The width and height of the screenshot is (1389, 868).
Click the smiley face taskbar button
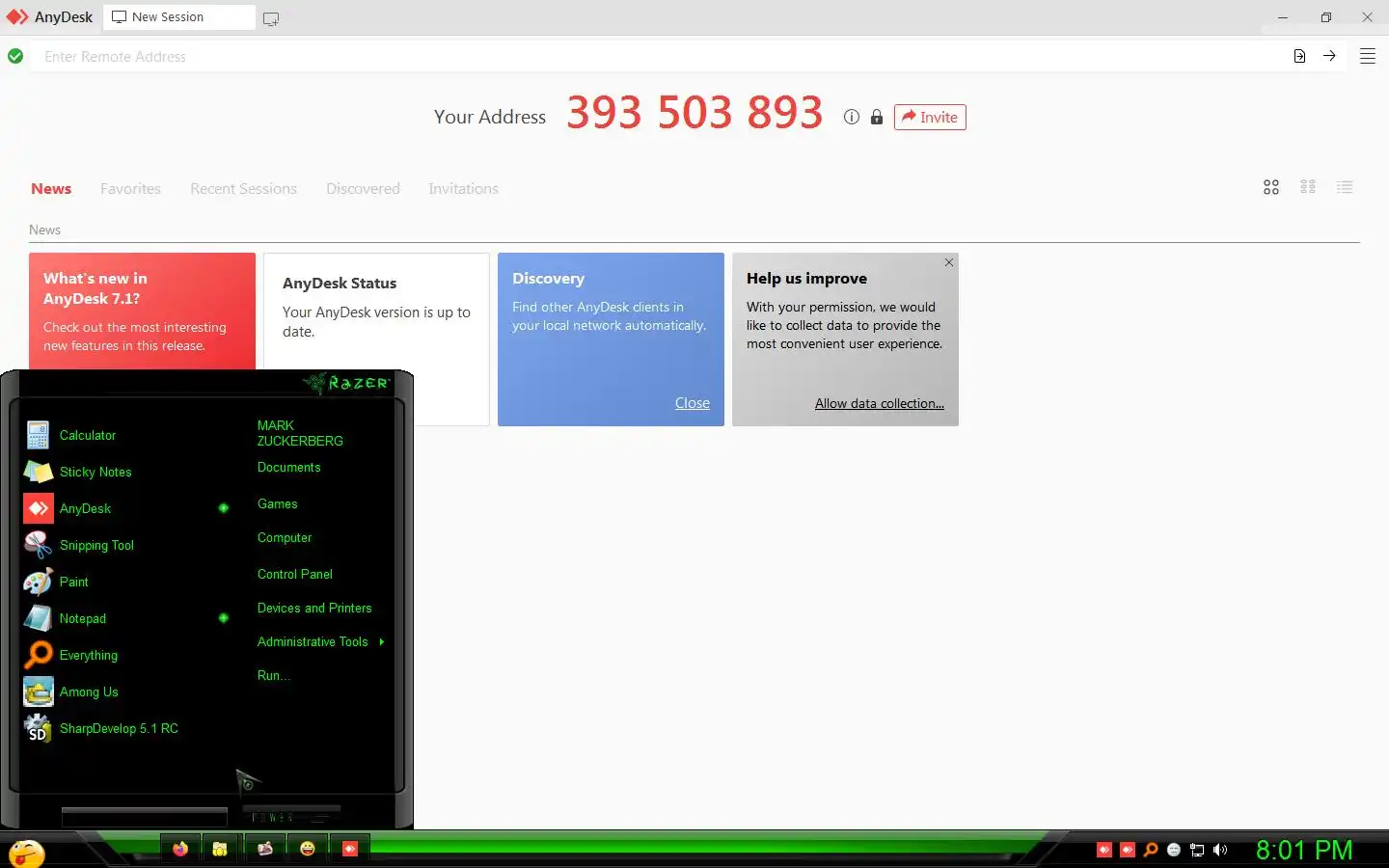(x=308, y=849)
